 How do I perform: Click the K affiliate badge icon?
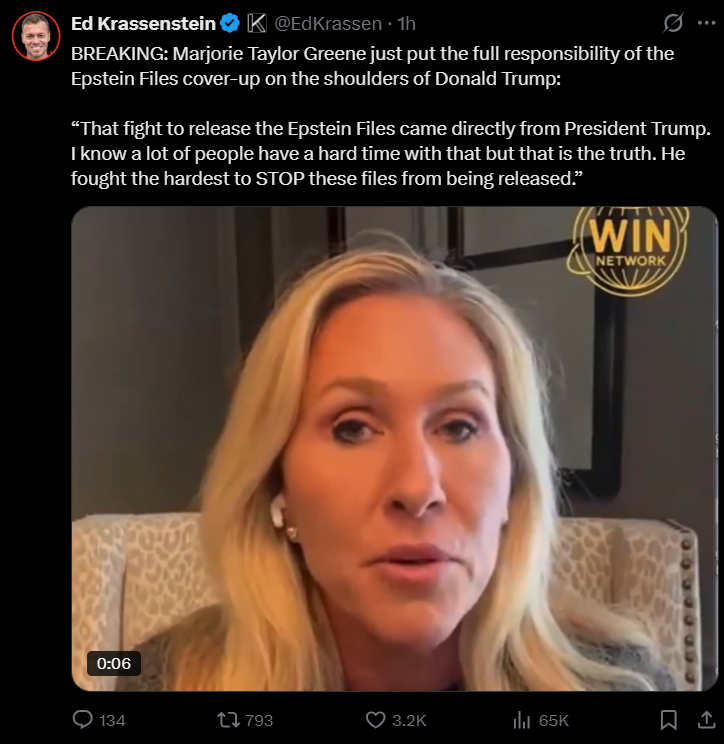click(257, 23)
